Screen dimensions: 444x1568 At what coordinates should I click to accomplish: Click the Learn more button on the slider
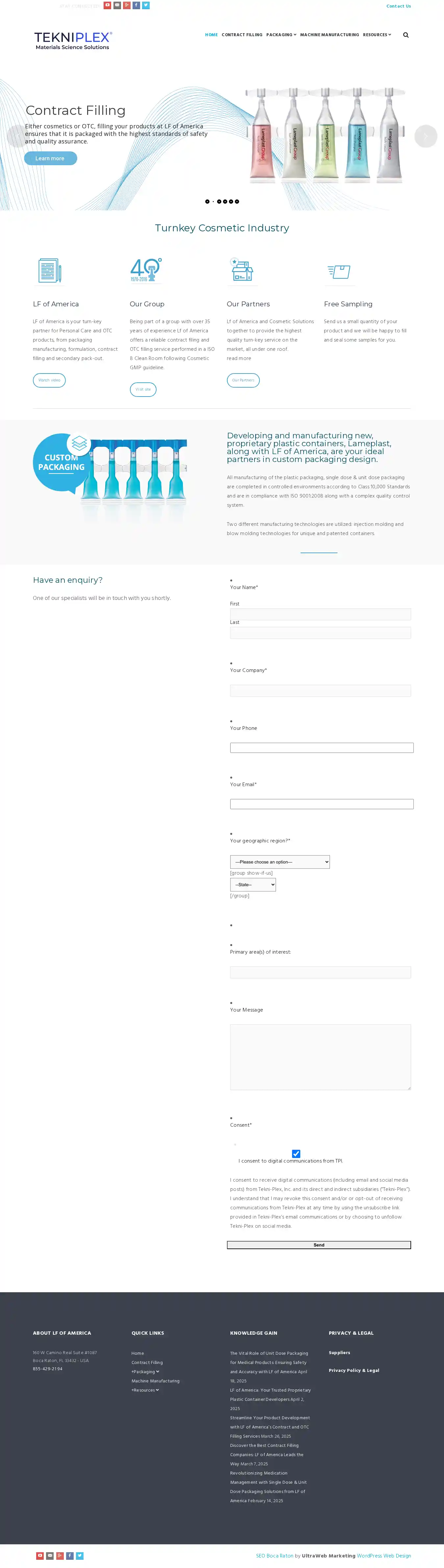point(50,158)
